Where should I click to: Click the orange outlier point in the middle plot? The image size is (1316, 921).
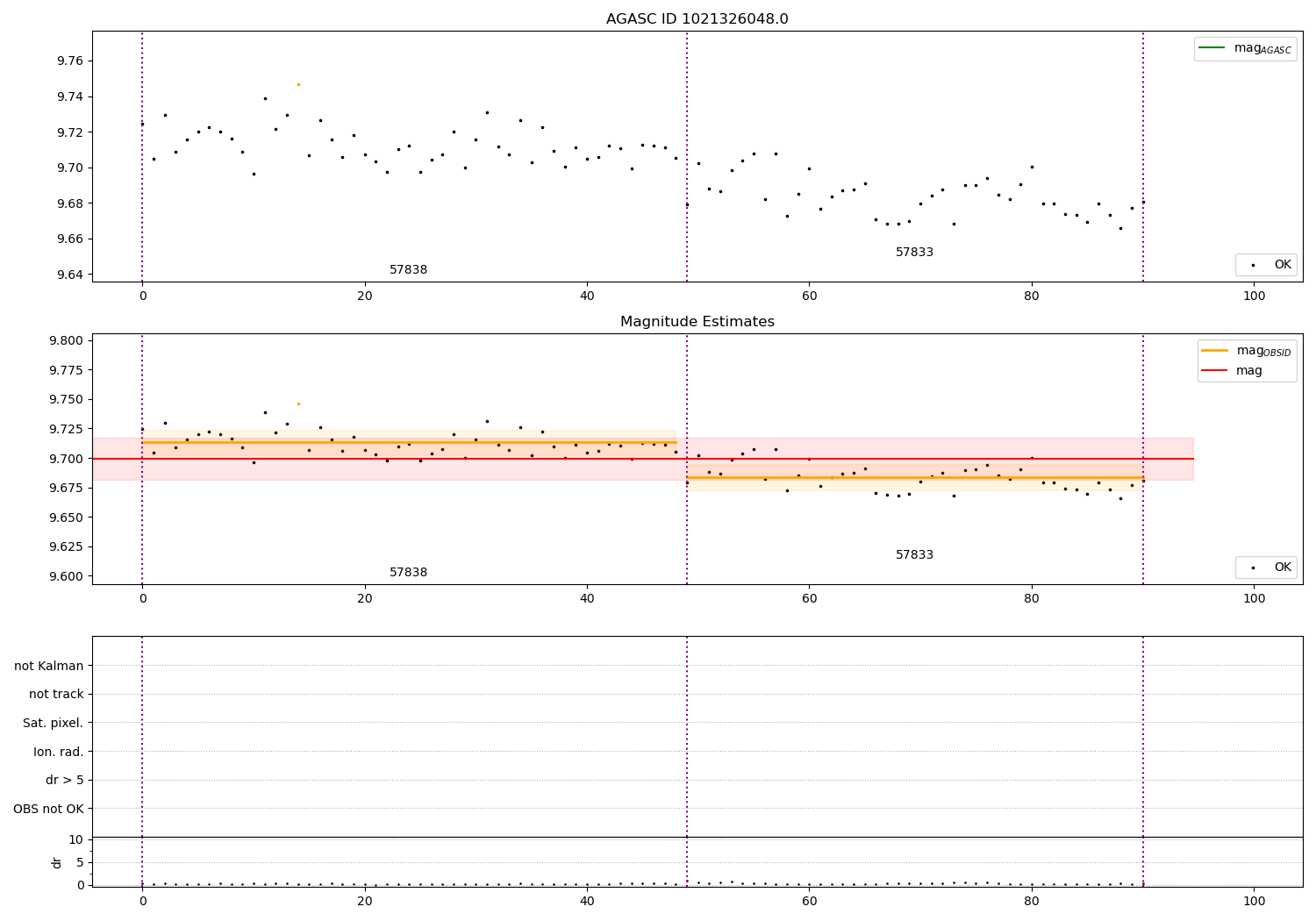click(298, 403)
